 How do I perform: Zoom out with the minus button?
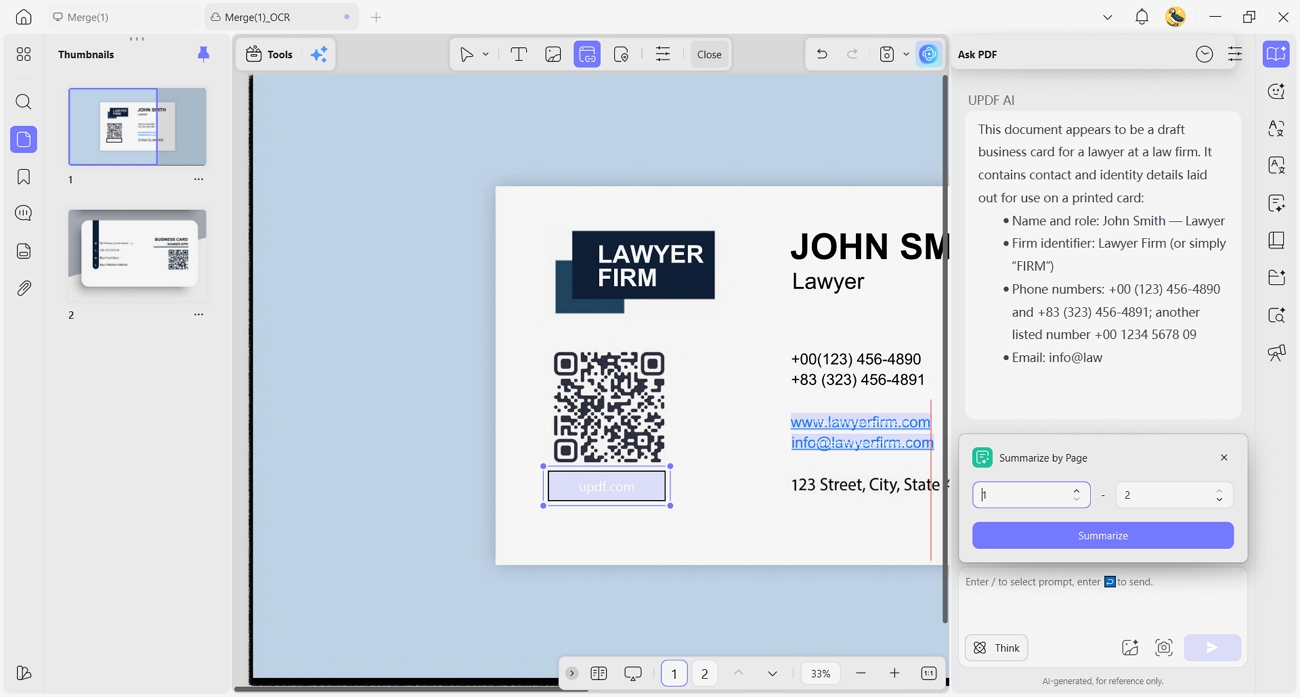point(860,674)
